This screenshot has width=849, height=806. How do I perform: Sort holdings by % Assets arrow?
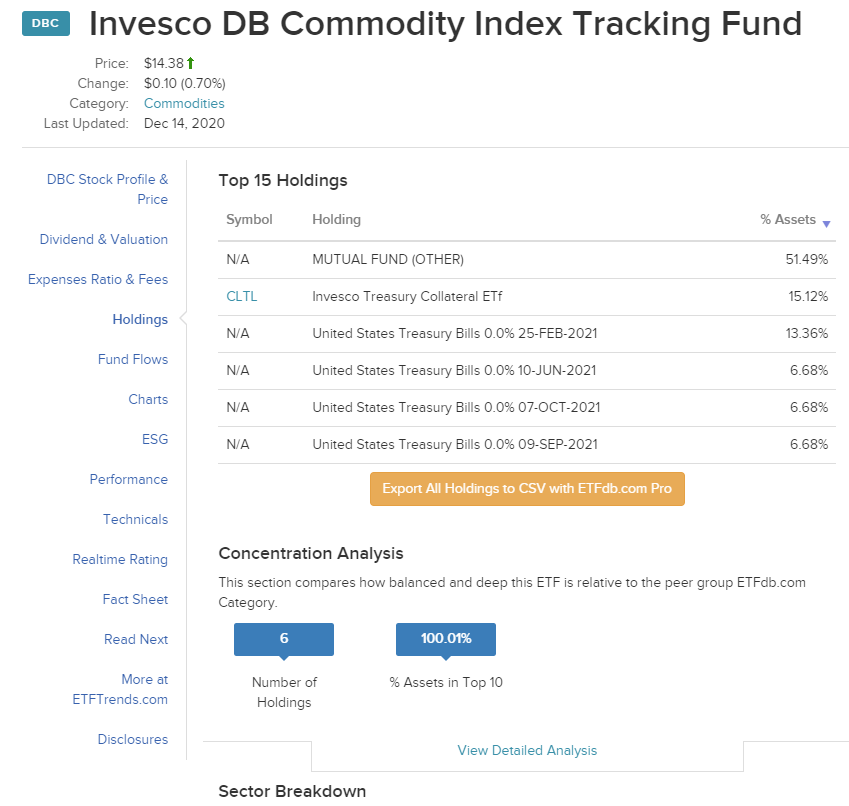click(826, 221)
